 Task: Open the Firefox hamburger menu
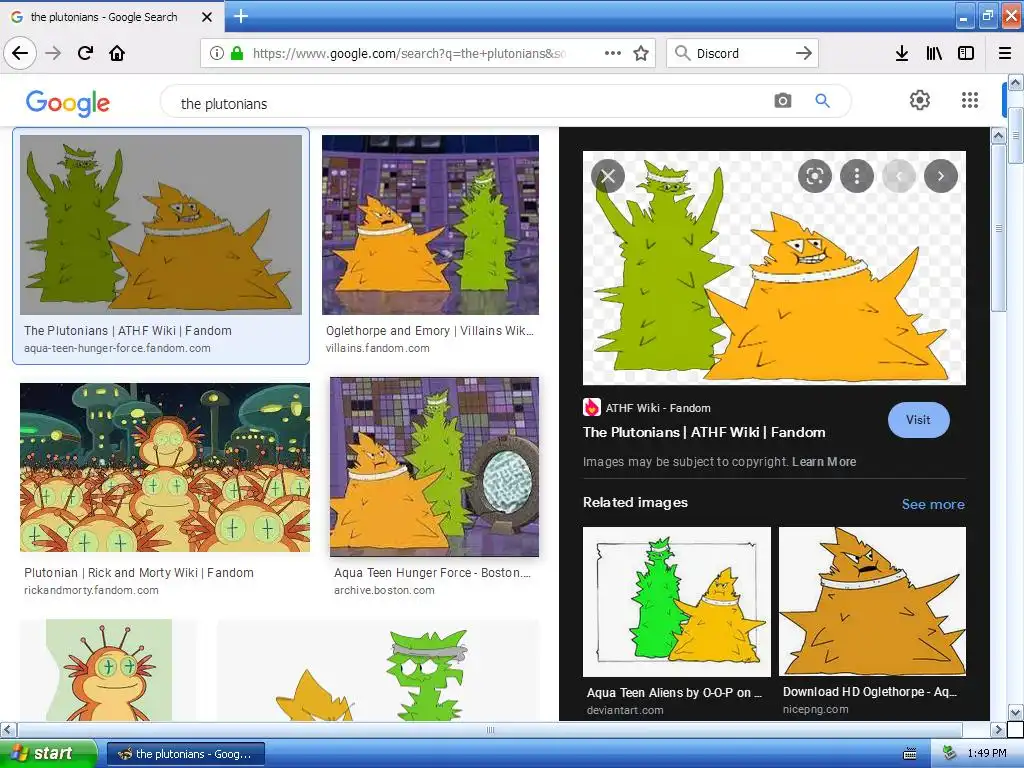(1005, 53)
